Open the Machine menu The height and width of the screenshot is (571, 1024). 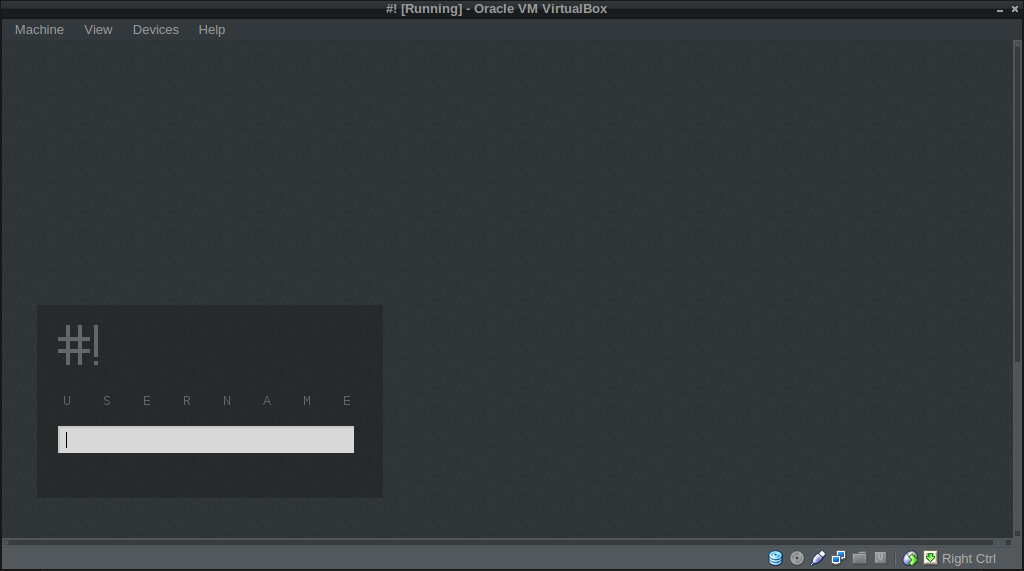pos(39,30)
